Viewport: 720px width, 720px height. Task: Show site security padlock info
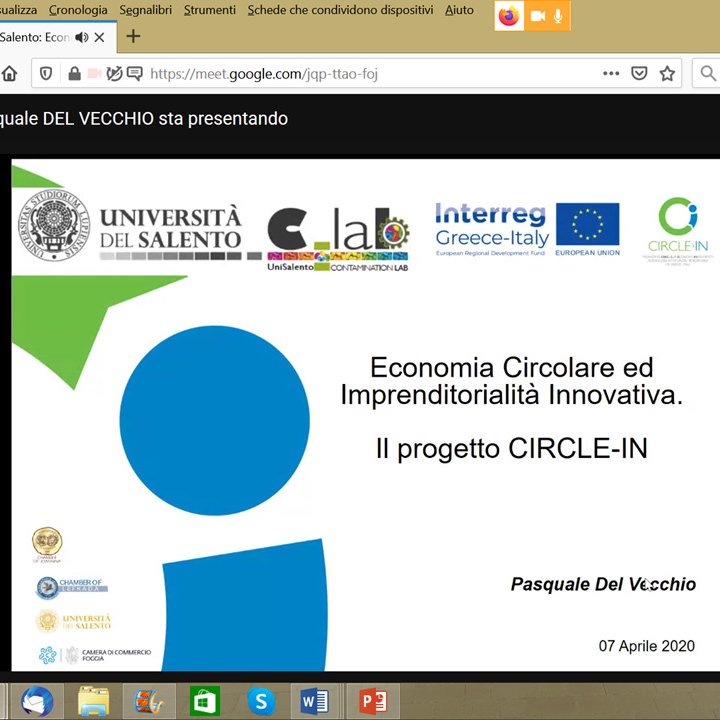pos(74,73)
